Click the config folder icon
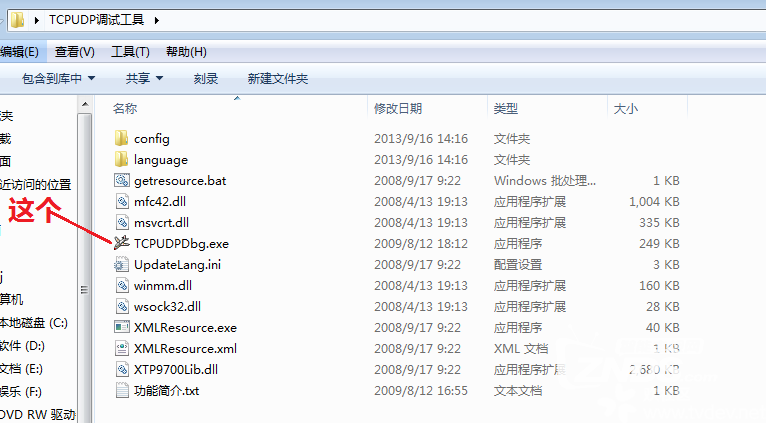The height and width of the screenshot is (423, 766). point(121,138)
